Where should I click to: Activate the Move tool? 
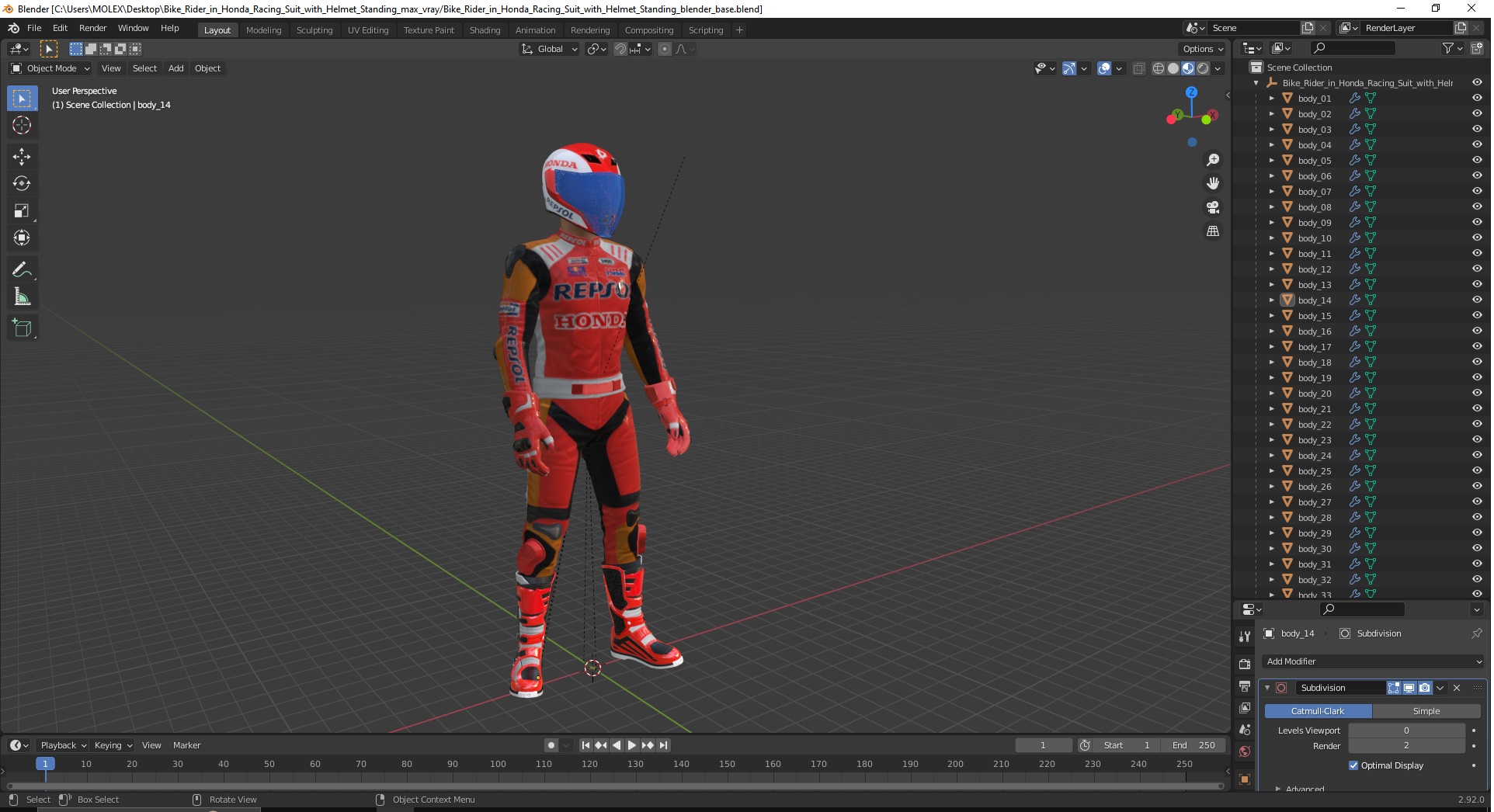[x=22, y=157]
